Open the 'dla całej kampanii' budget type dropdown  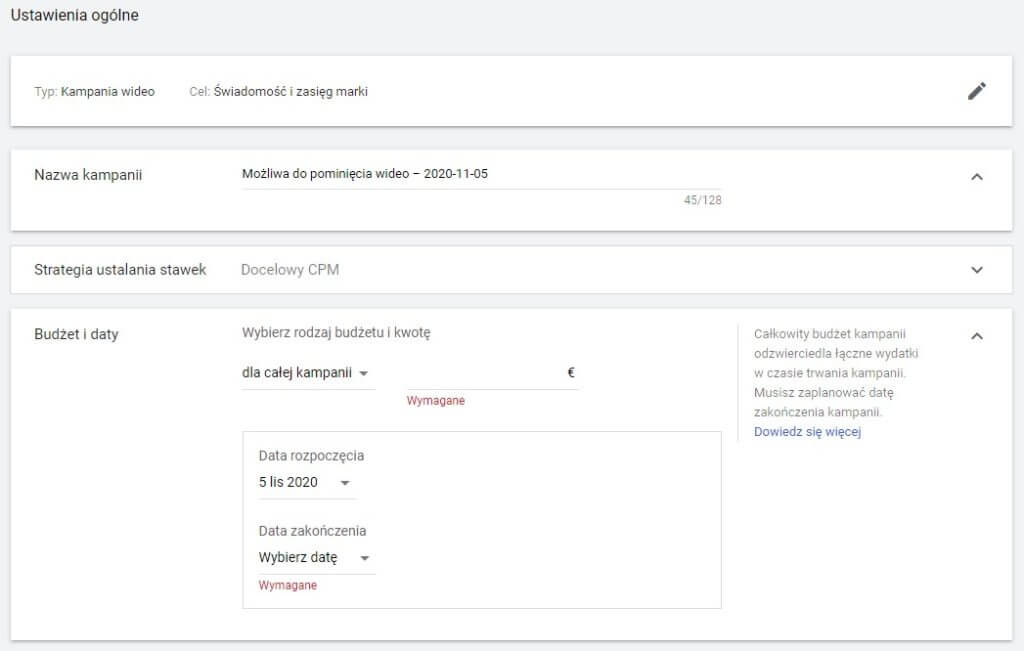coord(306,373)
